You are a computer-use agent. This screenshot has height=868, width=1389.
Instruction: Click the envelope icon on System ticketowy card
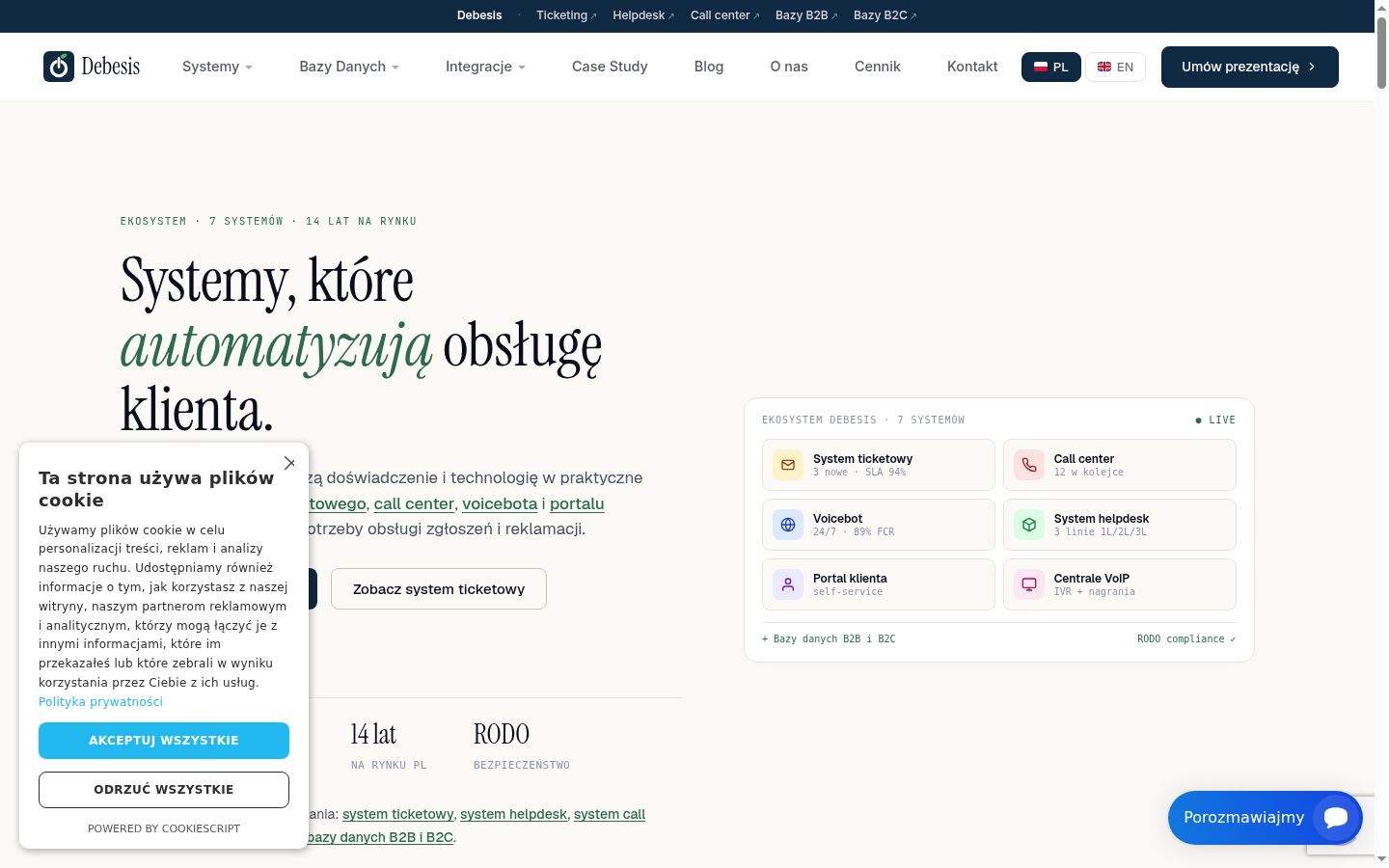tap(788, 465)
